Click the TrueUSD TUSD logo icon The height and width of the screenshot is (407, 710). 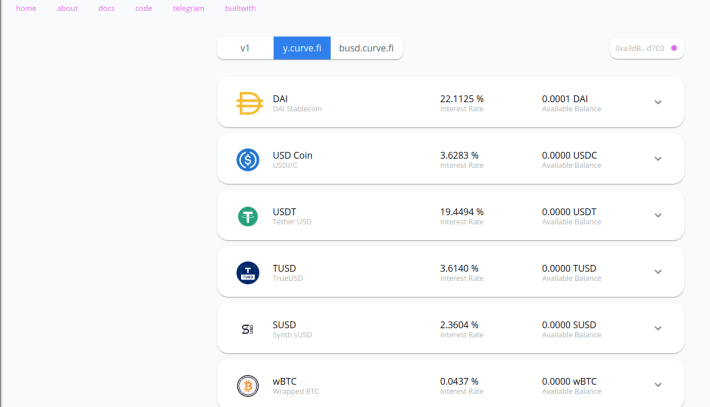(248, 272)
